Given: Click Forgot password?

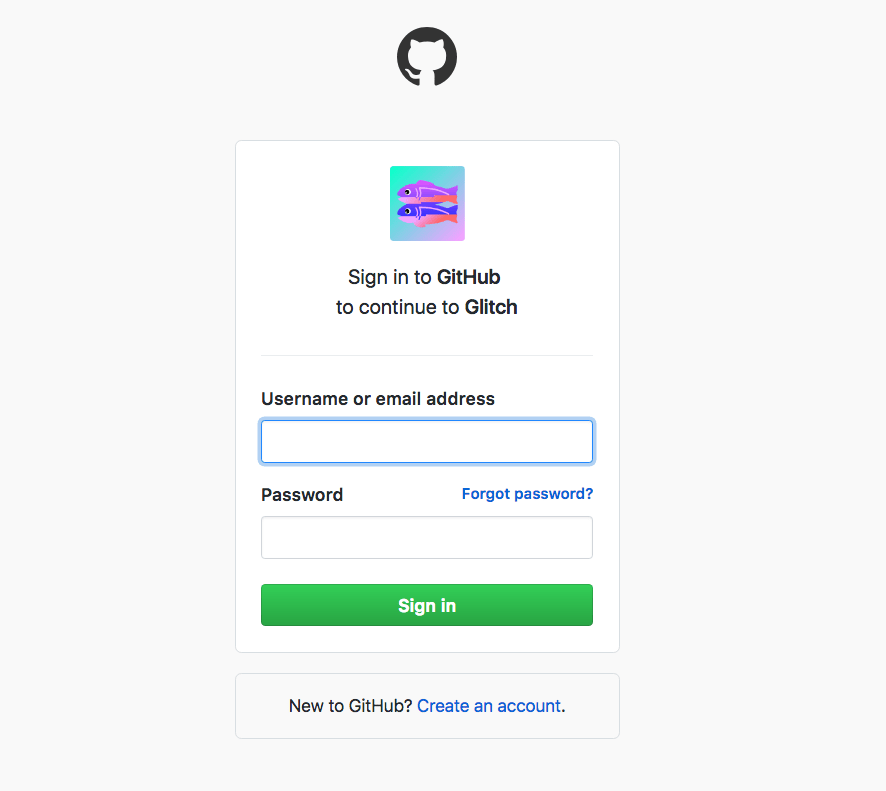Looking at the screenshot, I should coord(527,493).
